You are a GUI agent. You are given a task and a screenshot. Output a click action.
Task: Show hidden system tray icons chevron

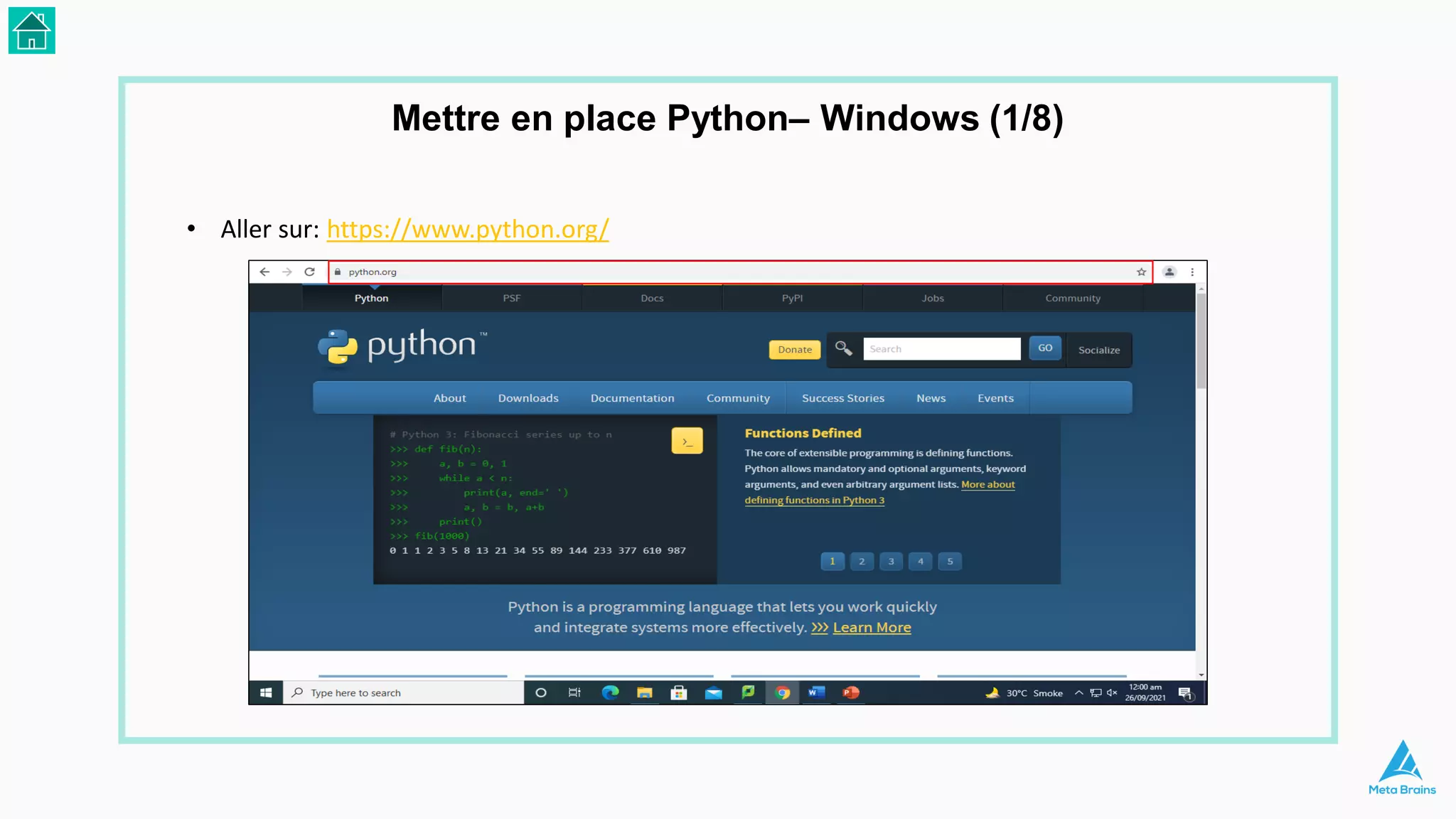tap(1078, 692)
